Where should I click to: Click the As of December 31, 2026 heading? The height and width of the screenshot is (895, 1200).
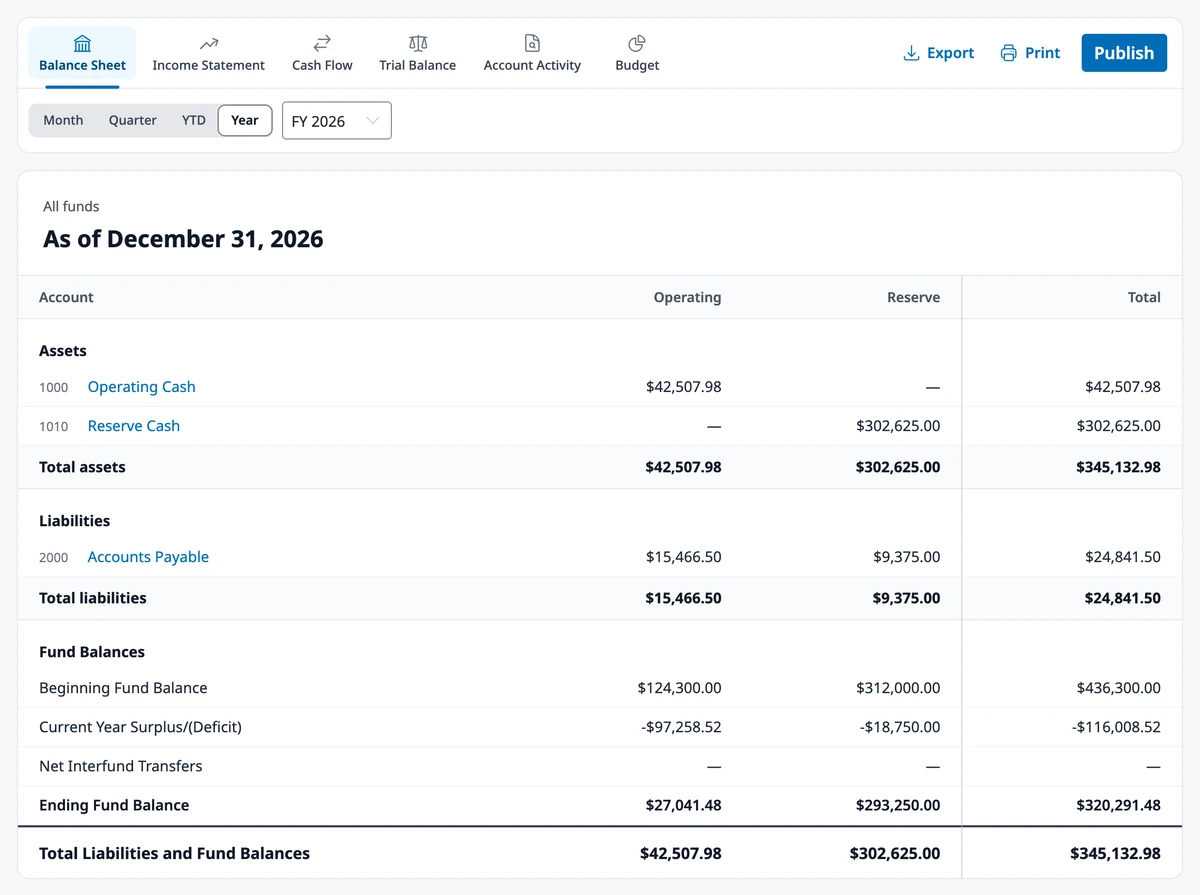pos(183,239)
